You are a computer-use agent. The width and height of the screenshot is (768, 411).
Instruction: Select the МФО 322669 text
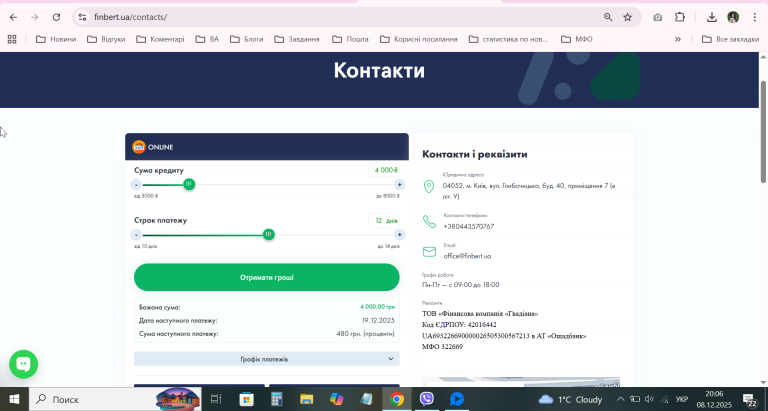442,346
